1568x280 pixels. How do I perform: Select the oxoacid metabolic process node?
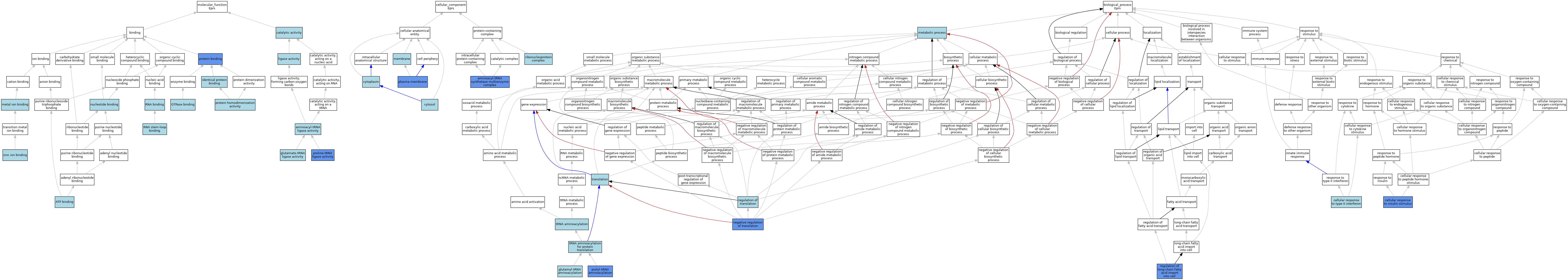click(476, 105)
